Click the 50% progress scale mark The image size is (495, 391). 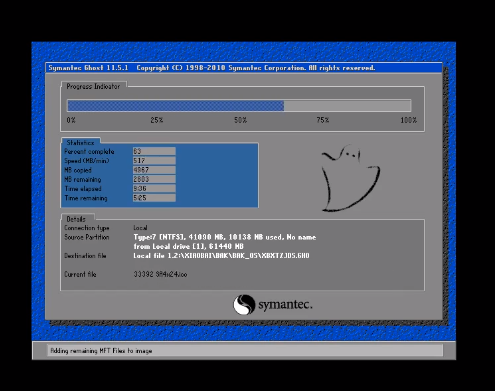[x=240, y=120]
